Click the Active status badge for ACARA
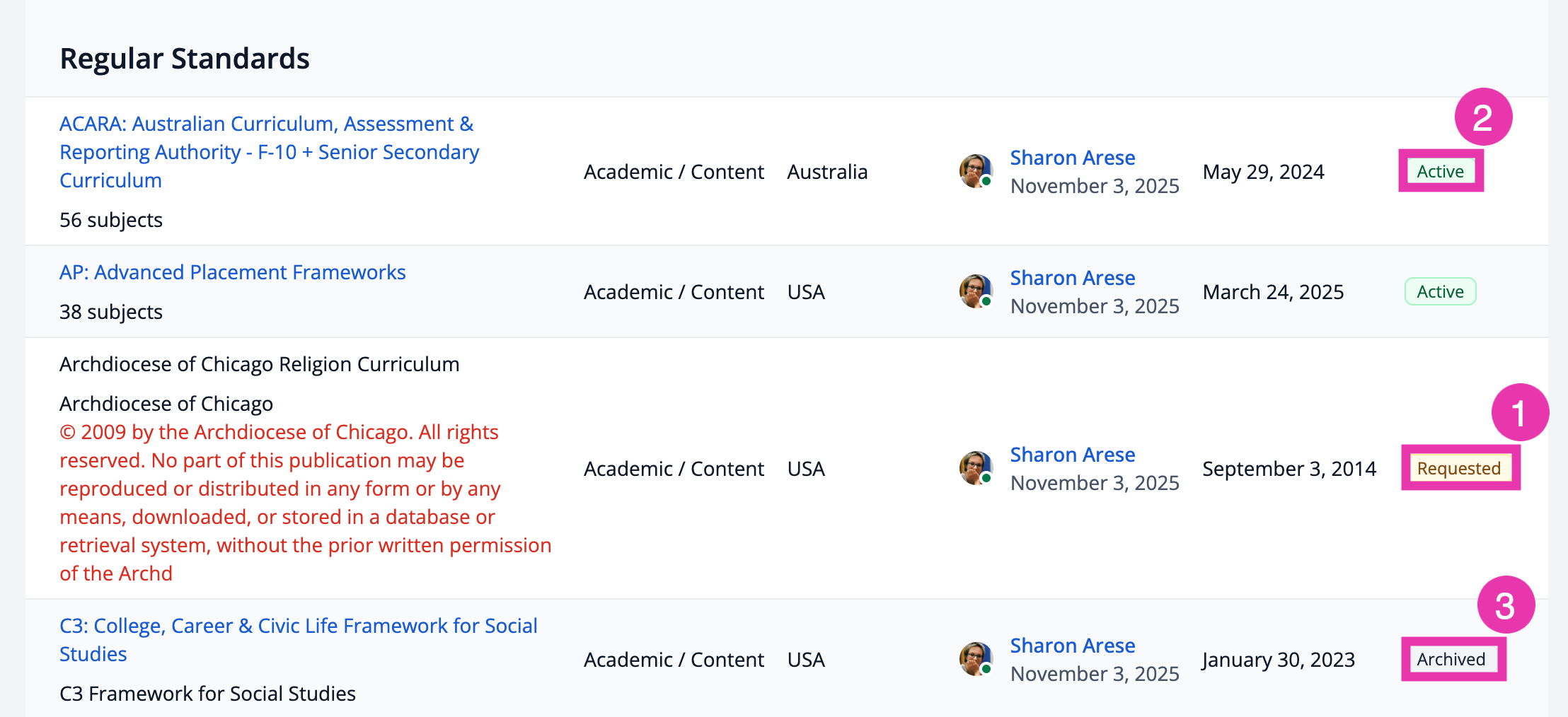The width and height of the screenshot is (1568, 717). click(x=1441, y=171)
